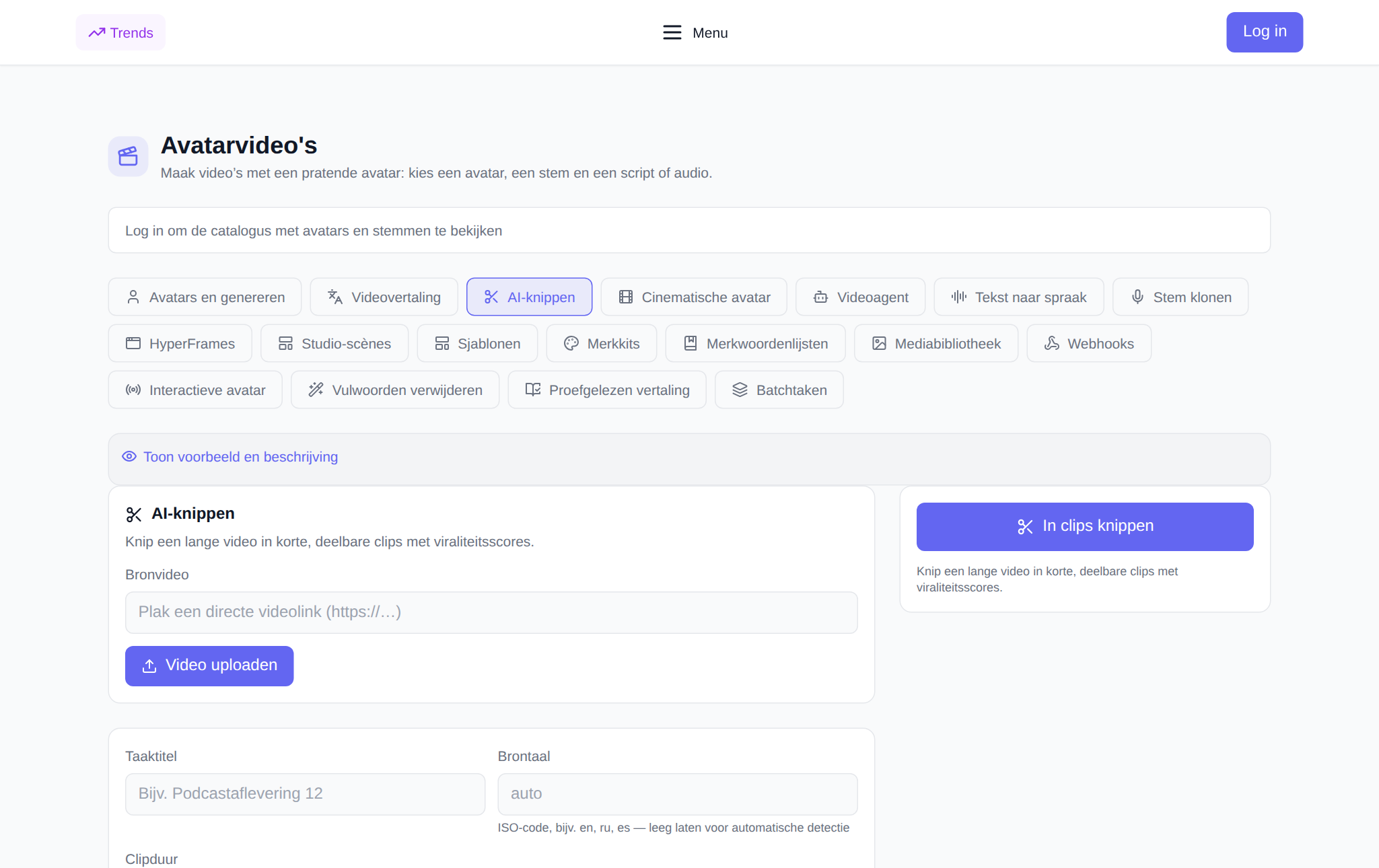Click the translate icon on Videovertaling
The width and height of the screenshot is (1379, 868).
[x=334, y=297]
